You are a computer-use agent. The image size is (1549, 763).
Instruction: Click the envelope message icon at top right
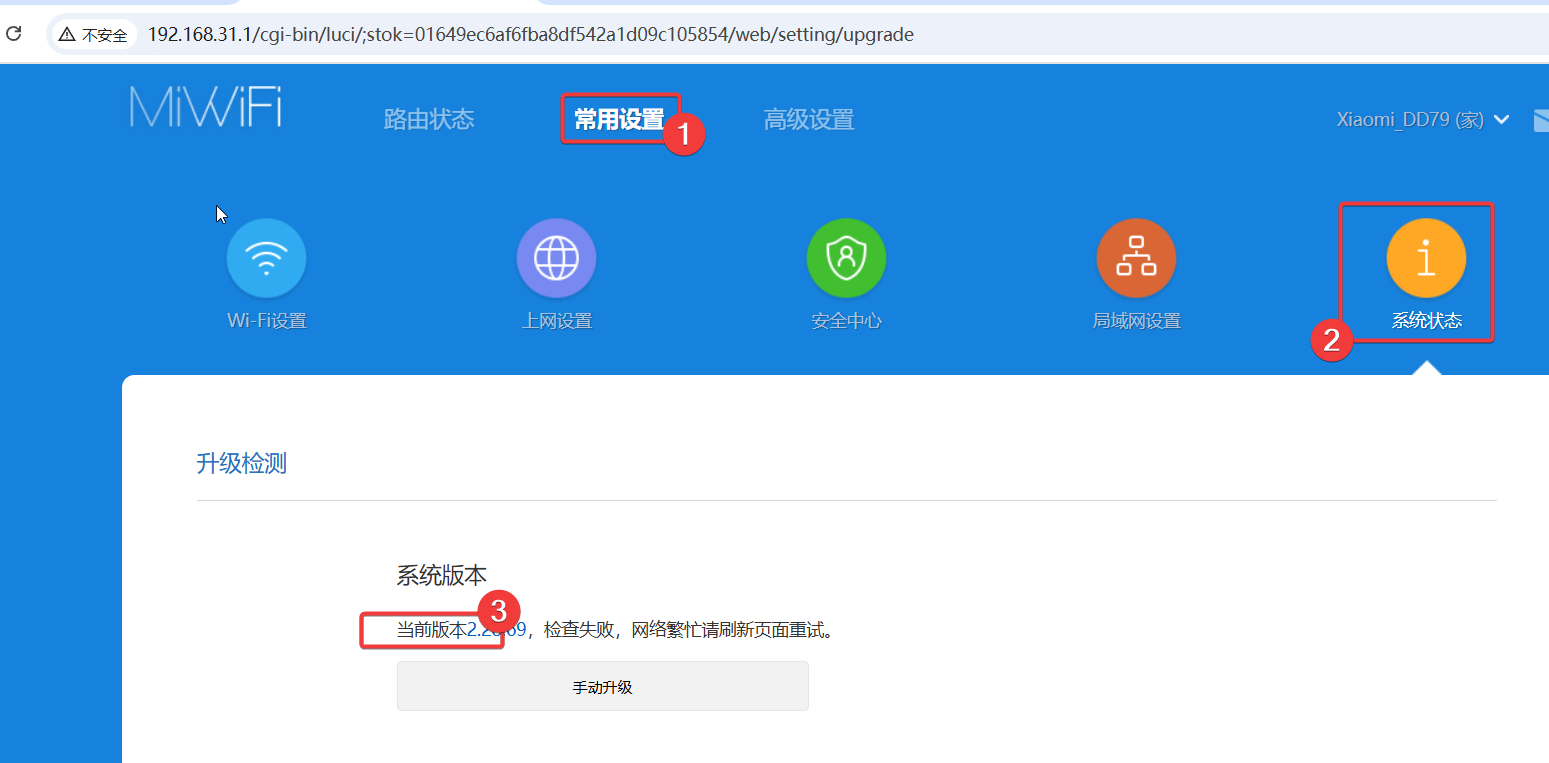click(1540, 120)
